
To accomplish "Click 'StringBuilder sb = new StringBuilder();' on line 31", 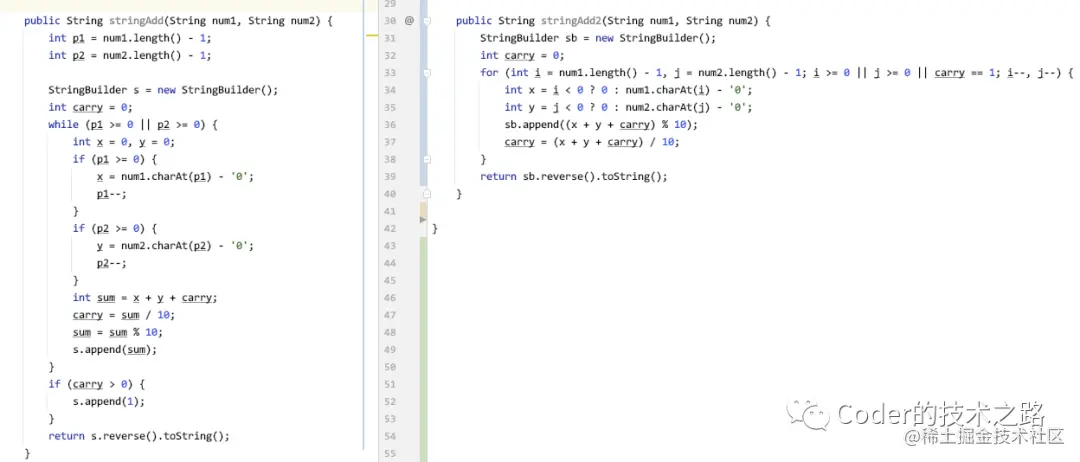I will [x=598, y=38].
